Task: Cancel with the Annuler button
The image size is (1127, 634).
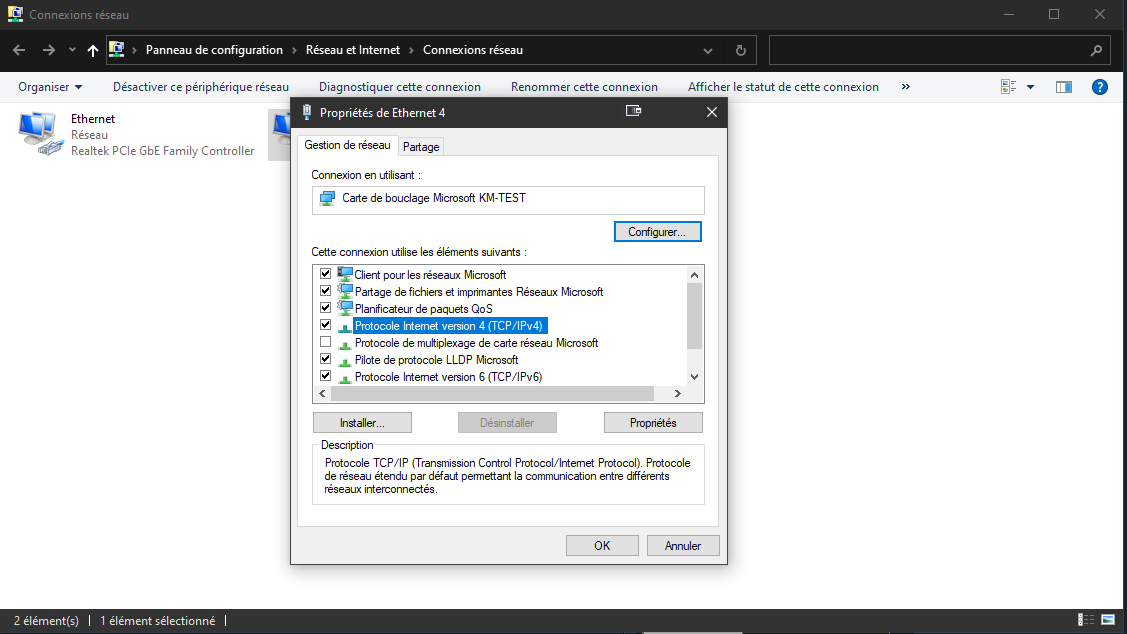Action: tap(683, 546)
